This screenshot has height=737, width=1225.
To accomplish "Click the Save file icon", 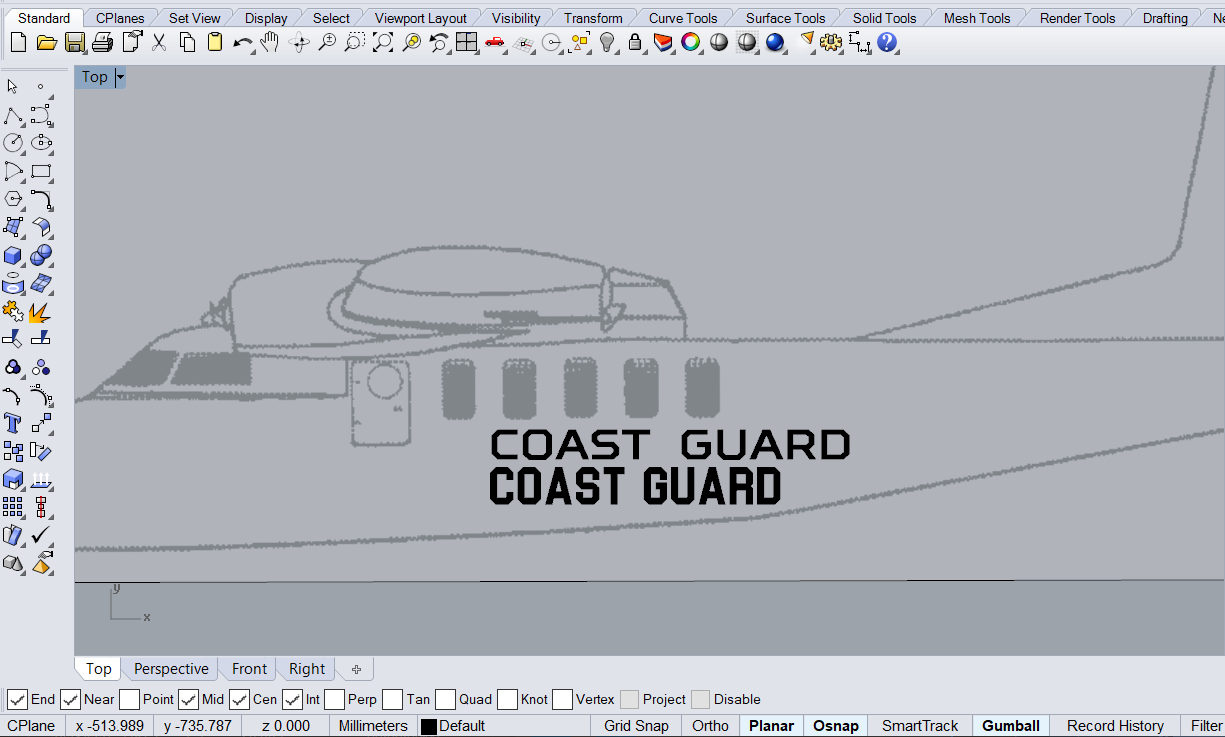I will click(x=74, y=42).
